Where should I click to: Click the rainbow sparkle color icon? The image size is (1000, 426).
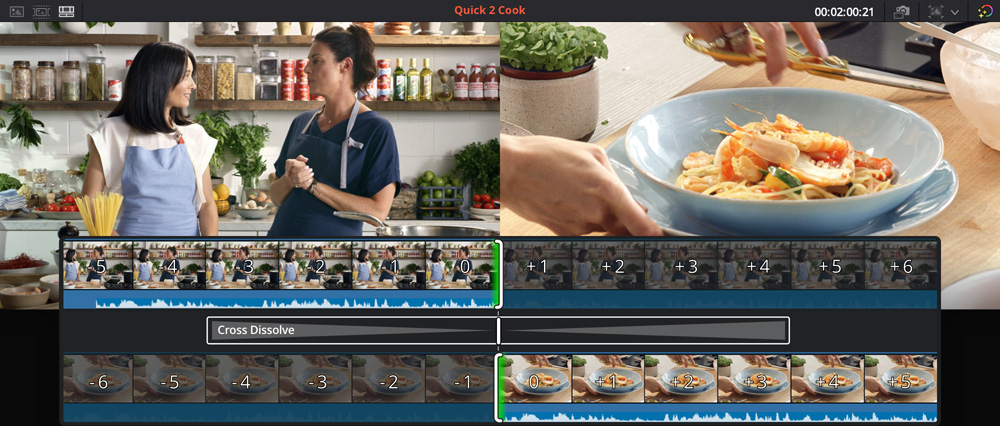985,11
